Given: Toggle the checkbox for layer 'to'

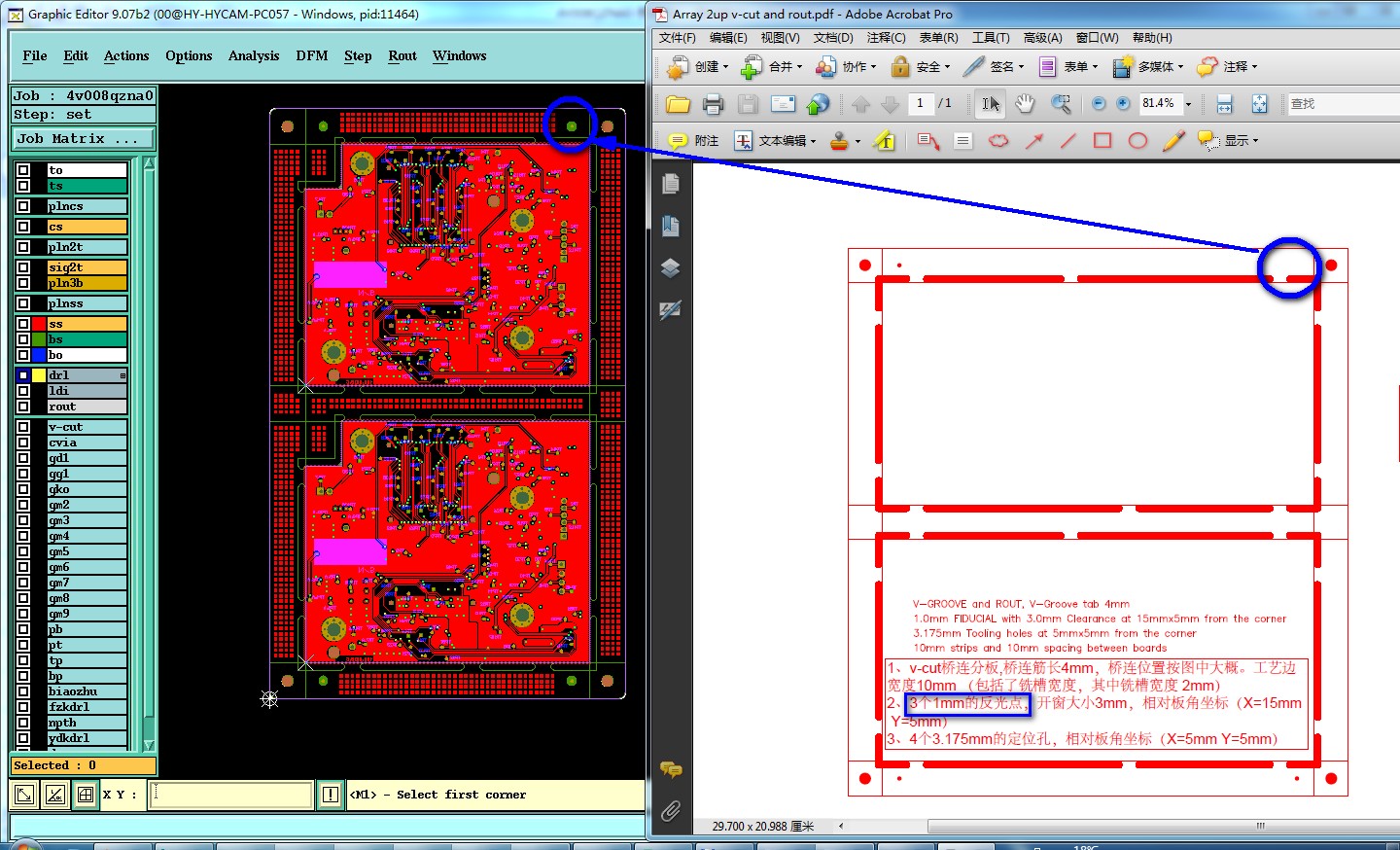Looking at the screenshot, I should [x=22, y=170].
